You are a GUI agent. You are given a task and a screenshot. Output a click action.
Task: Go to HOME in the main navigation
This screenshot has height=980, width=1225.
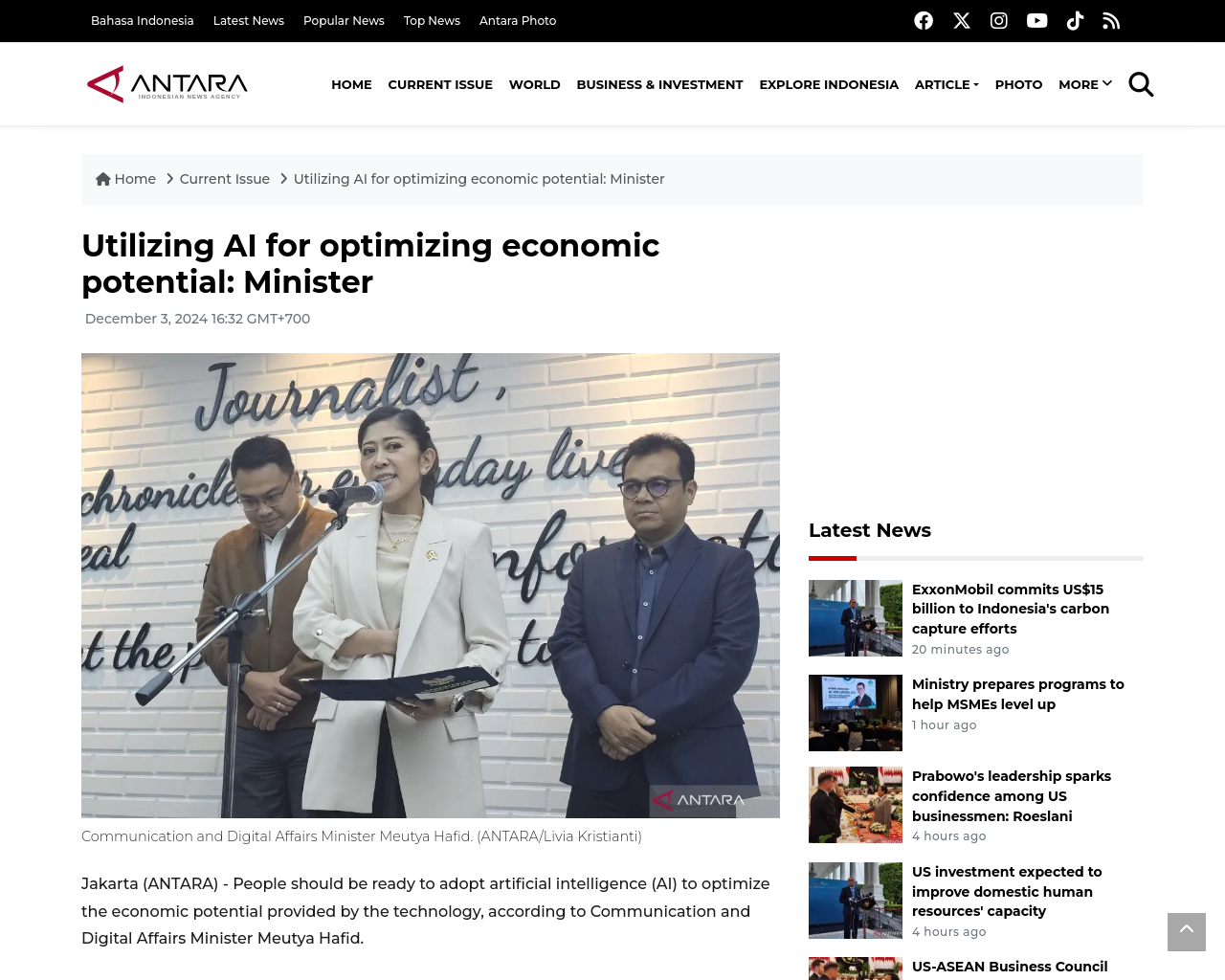351,84
